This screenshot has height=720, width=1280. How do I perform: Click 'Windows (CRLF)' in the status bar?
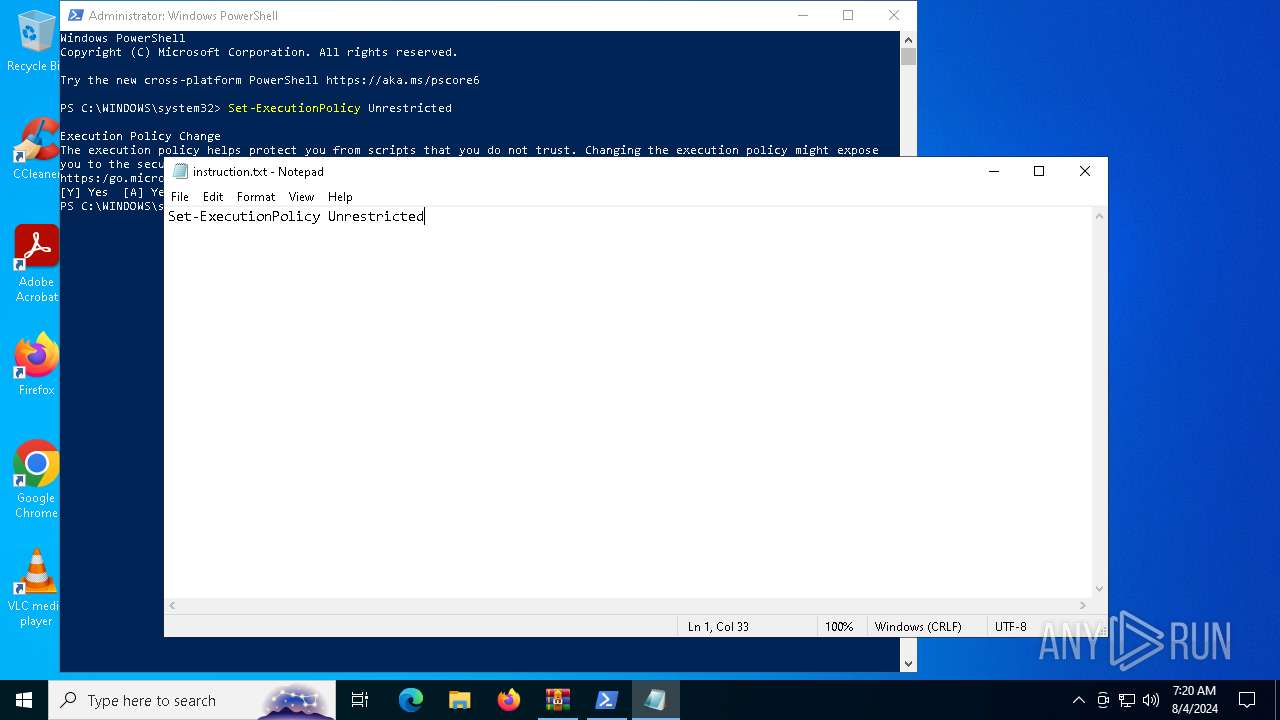coord(918,627)
